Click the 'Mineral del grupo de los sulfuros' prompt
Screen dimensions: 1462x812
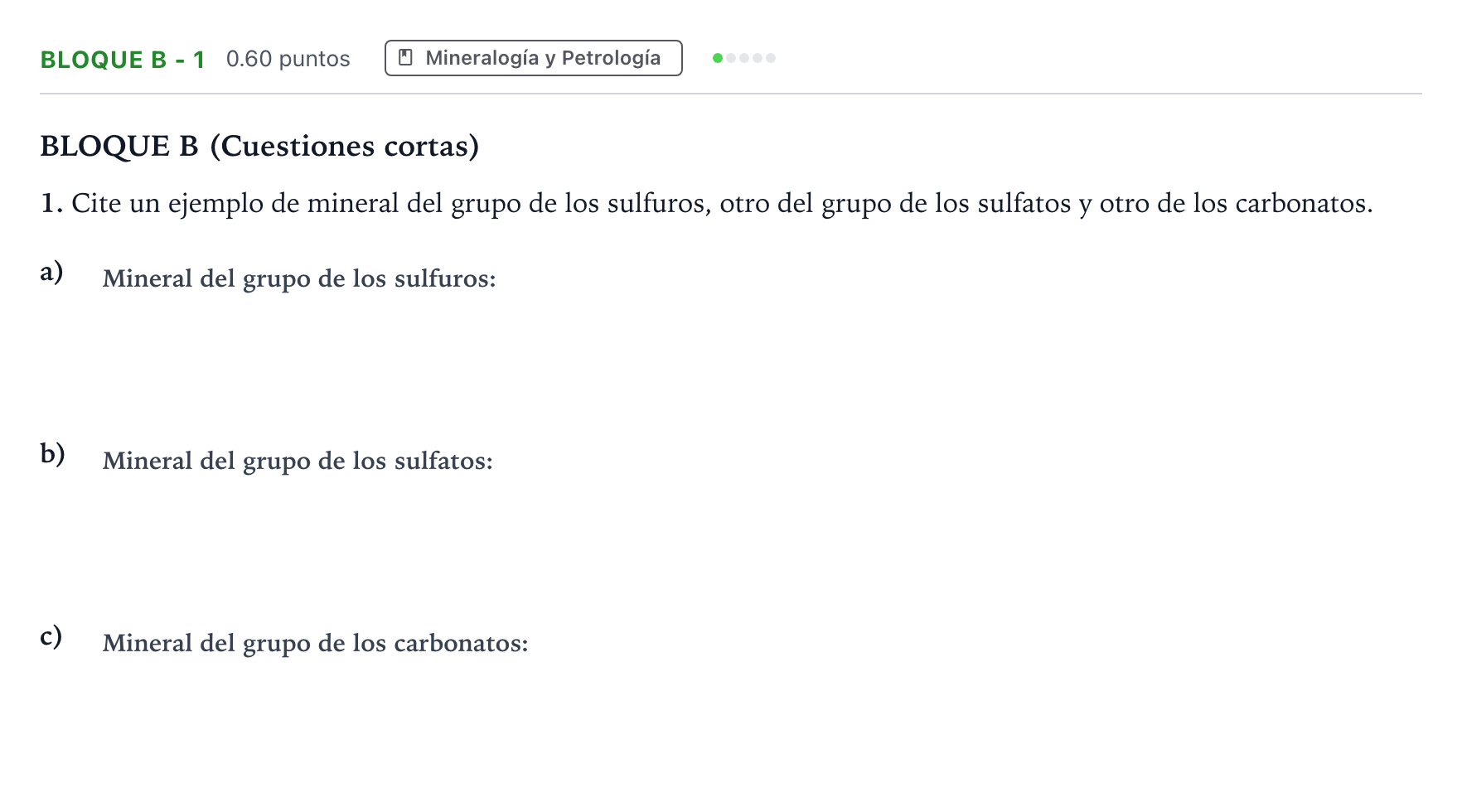[x=299, y=279]
